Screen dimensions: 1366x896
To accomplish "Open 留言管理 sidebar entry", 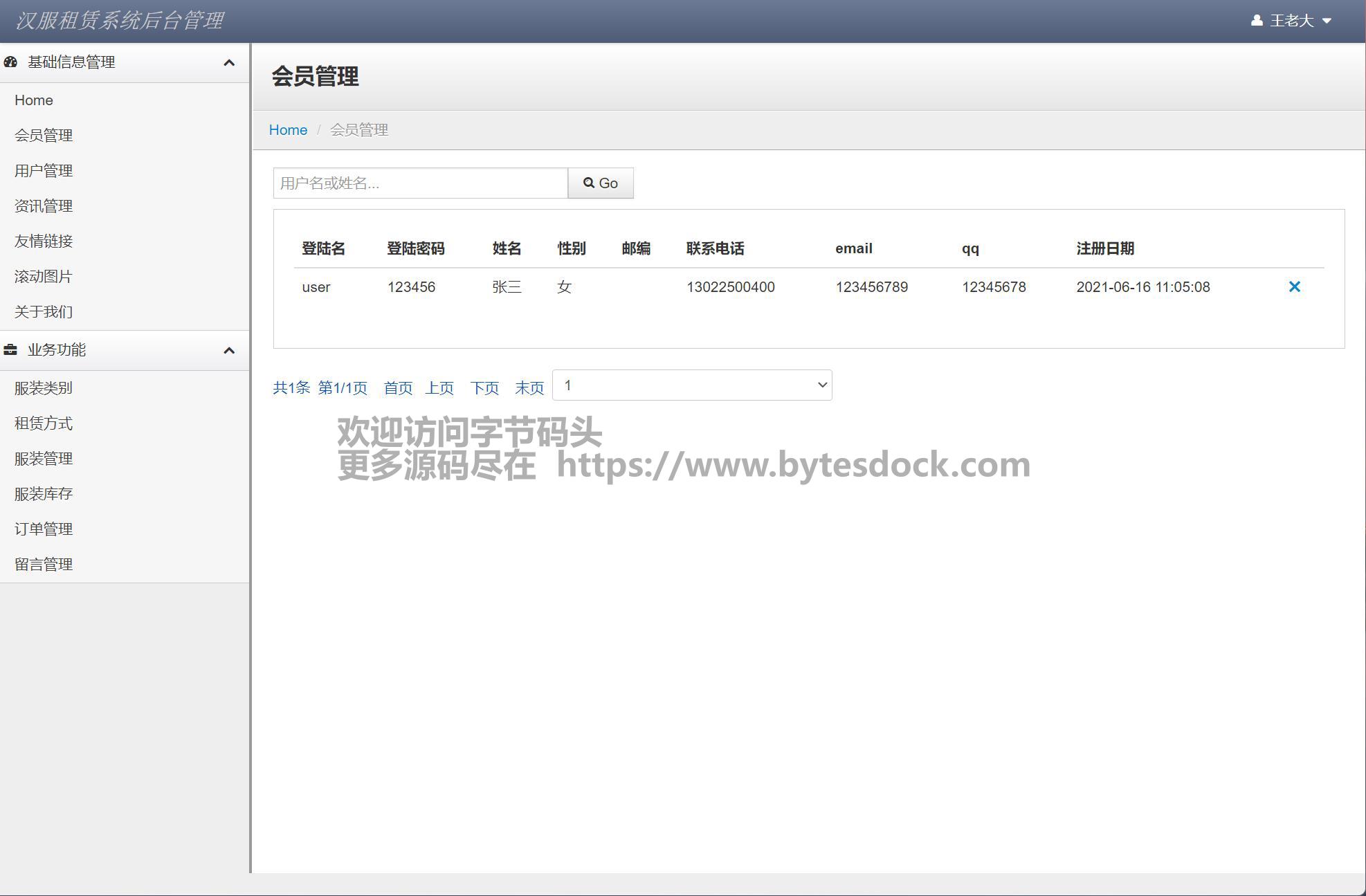I will click(44, 565).
